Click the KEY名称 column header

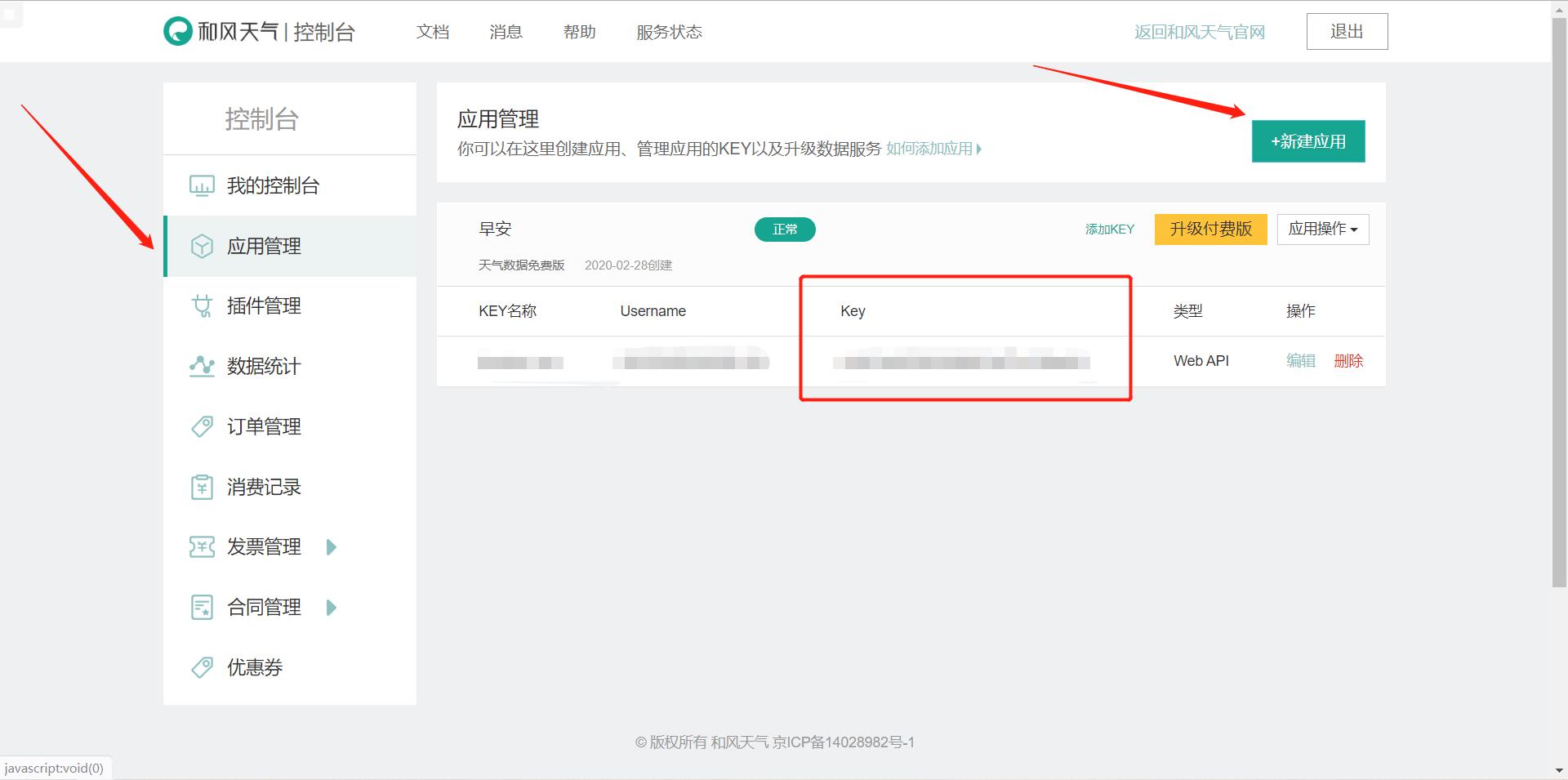pyautogui.click(x=508, y=311)
